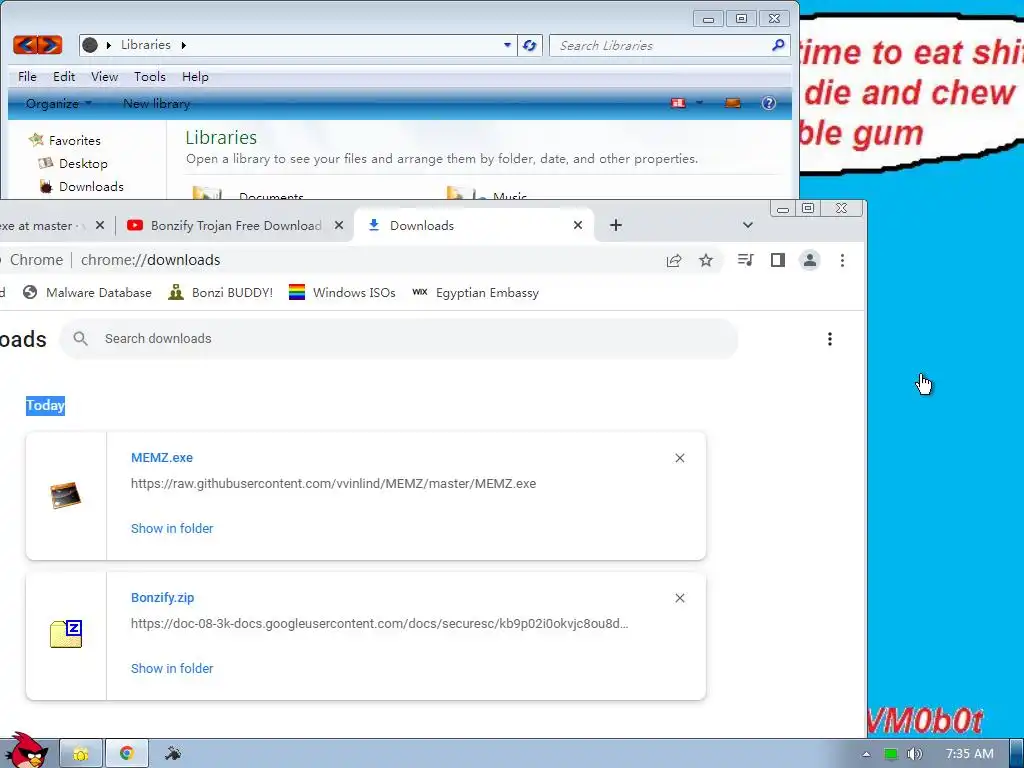This screenshot has width=1024, height=768.
Task: Bookmark this tab with the star icon
Action: [x=706, y=261]
